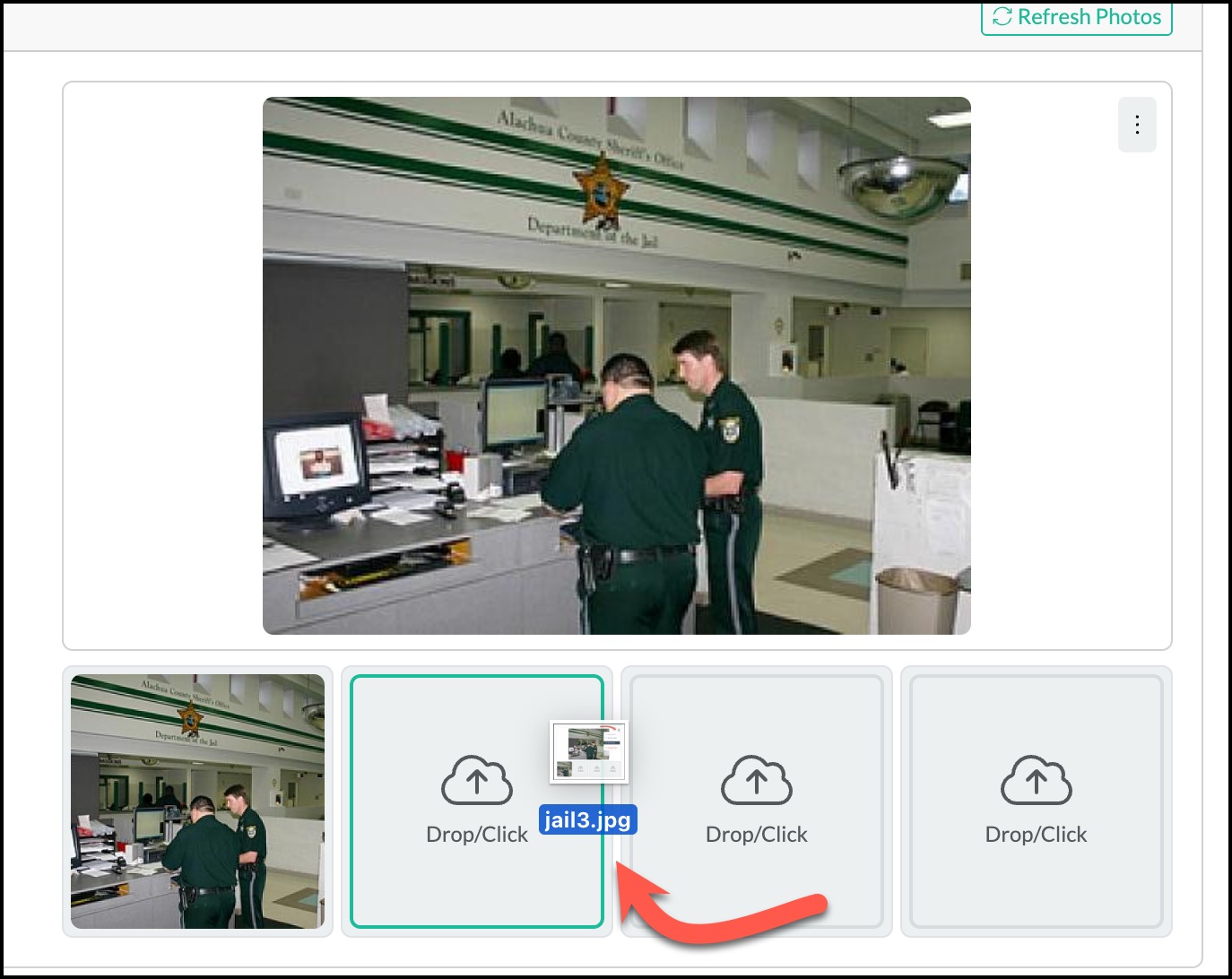Open the three-dot photo options menu
Image resolution: width=1232 pixels, height=979 pixels.
[x=1137, y=125]
